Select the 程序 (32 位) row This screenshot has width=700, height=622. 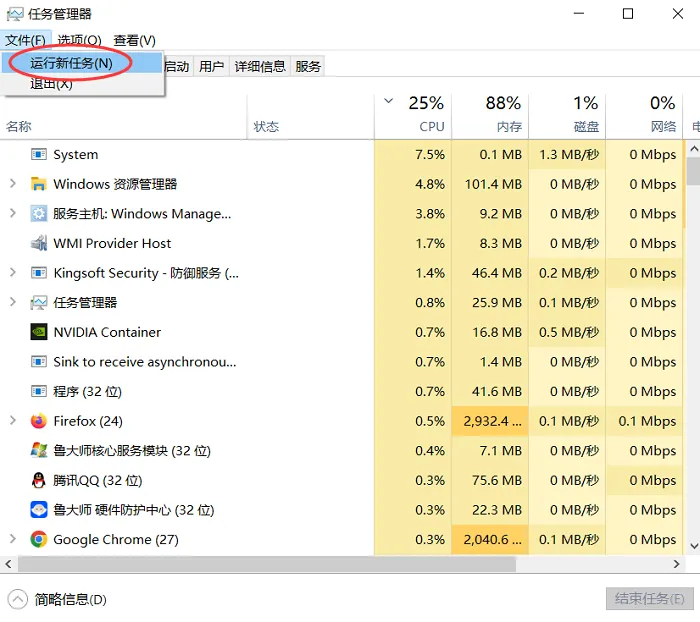click(x=341, y=392)
